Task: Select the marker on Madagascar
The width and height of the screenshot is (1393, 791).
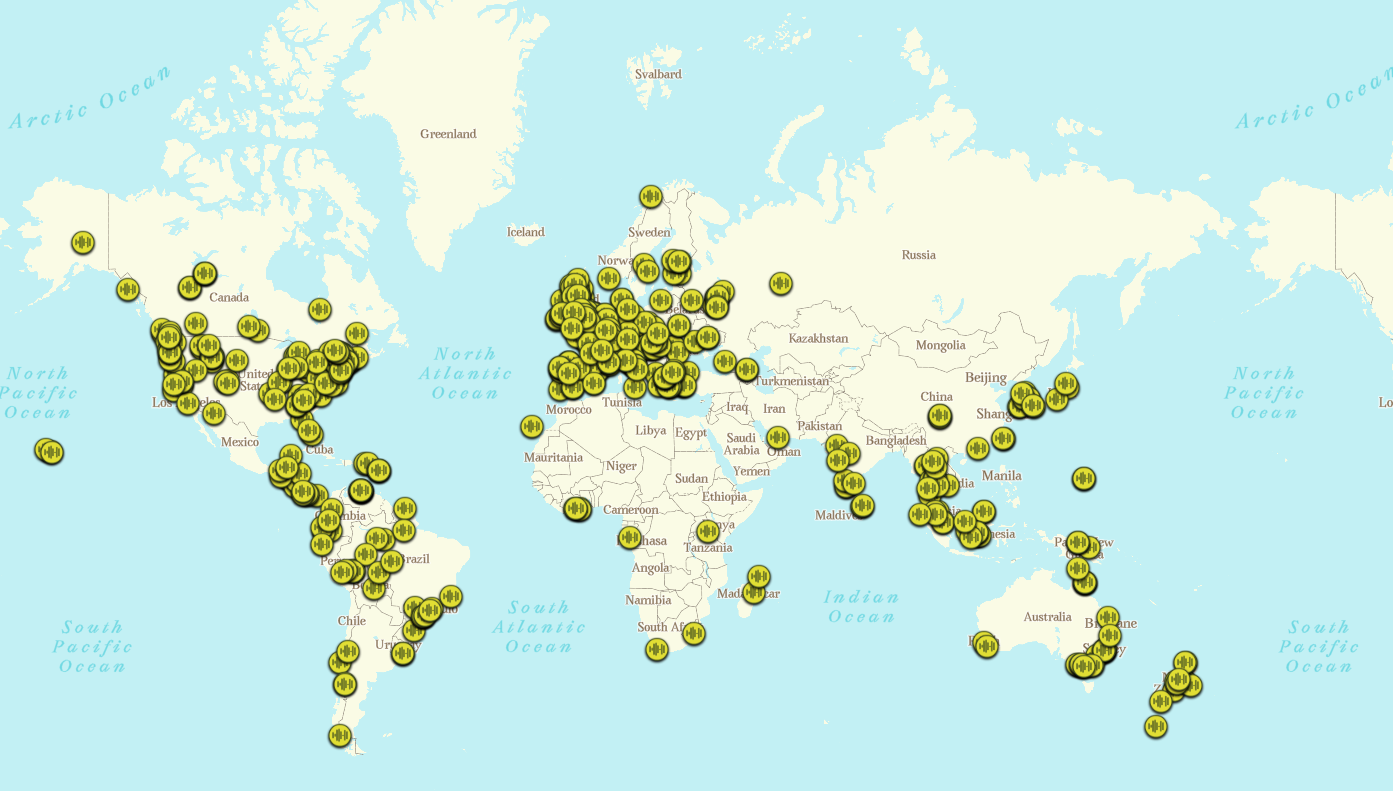Action: coord(759,576)
